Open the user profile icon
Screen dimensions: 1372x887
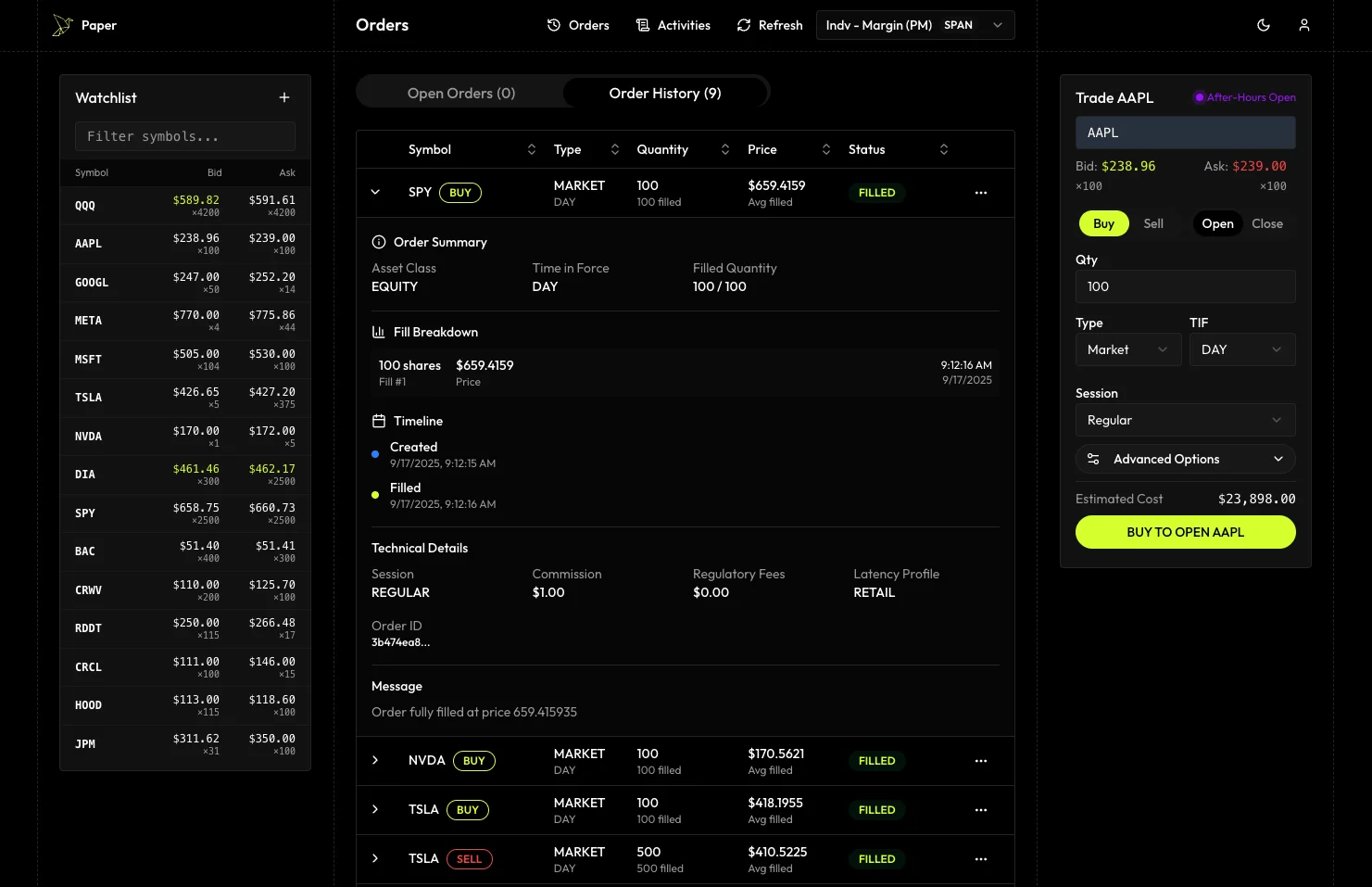pos(1303,25)
